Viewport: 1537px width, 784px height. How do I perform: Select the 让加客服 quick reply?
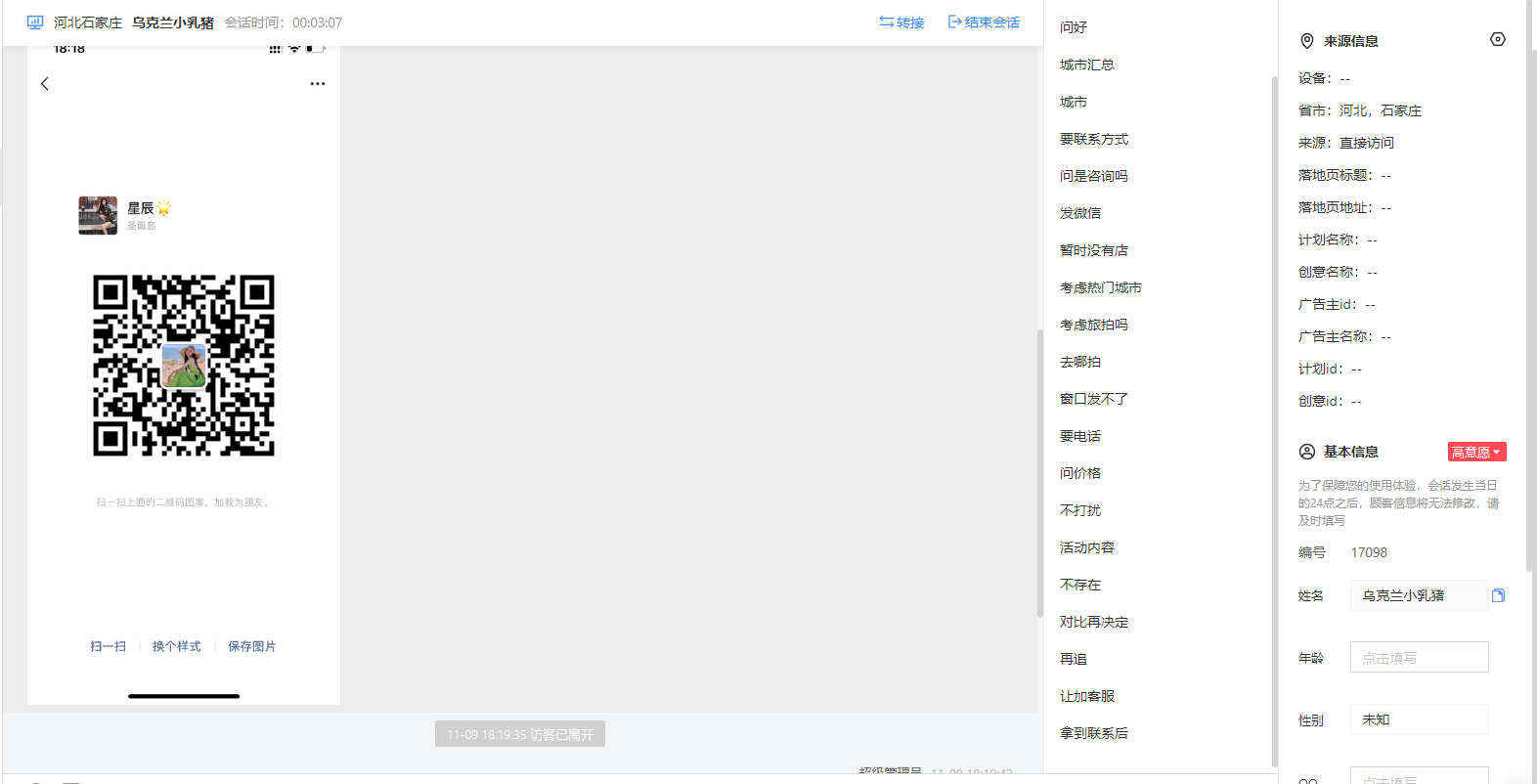click(x=1087, y=696)
